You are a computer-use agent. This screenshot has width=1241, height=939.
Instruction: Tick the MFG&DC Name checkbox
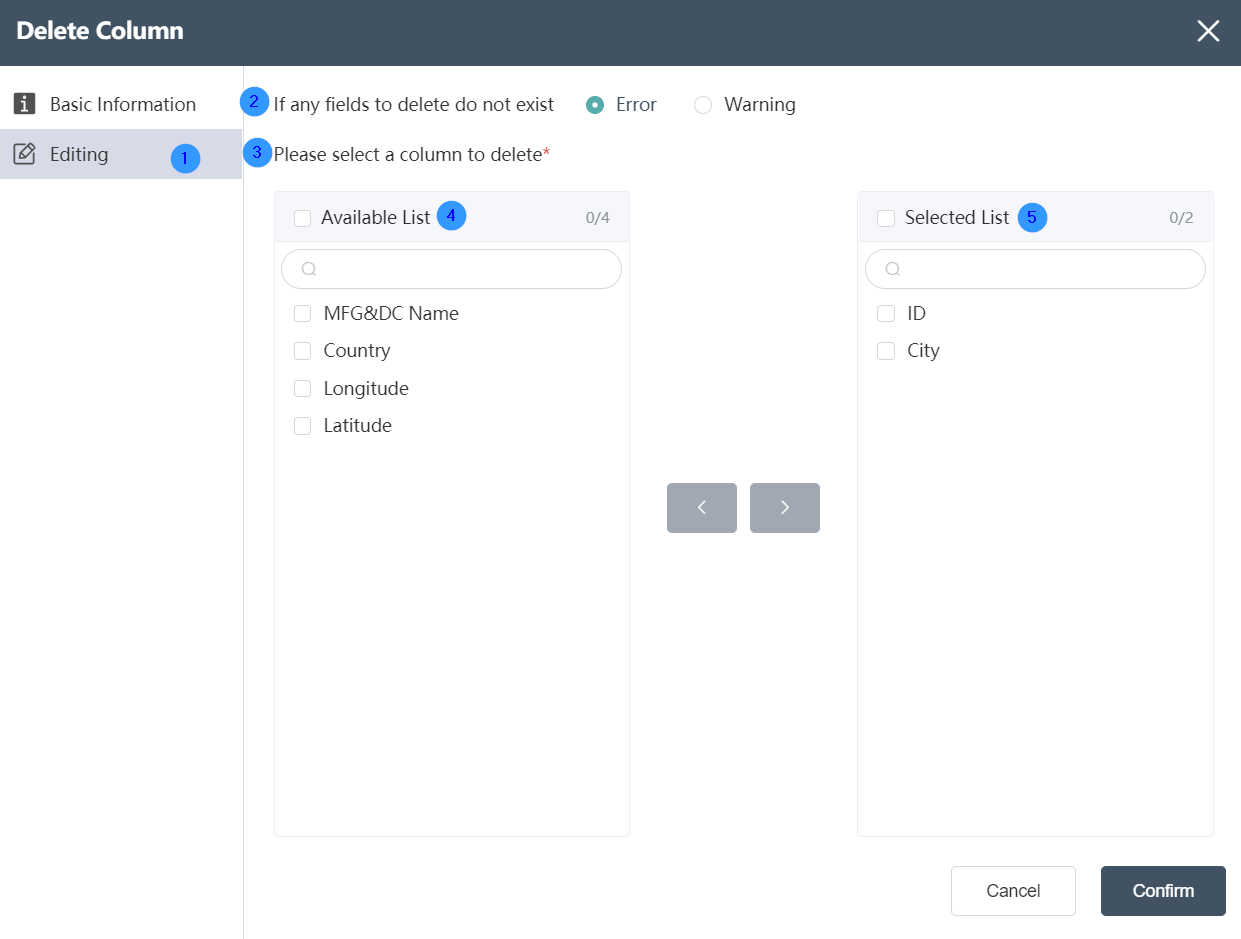tap(303, 313)
